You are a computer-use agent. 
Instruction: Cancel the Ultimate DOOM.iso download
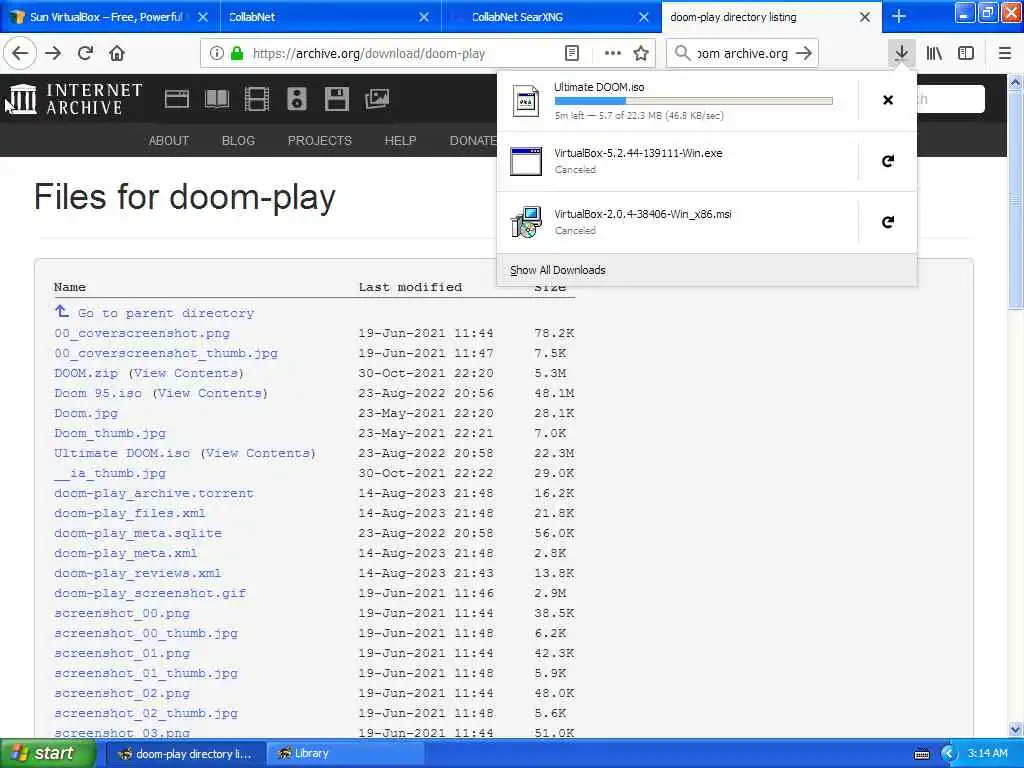coord(888,100)
